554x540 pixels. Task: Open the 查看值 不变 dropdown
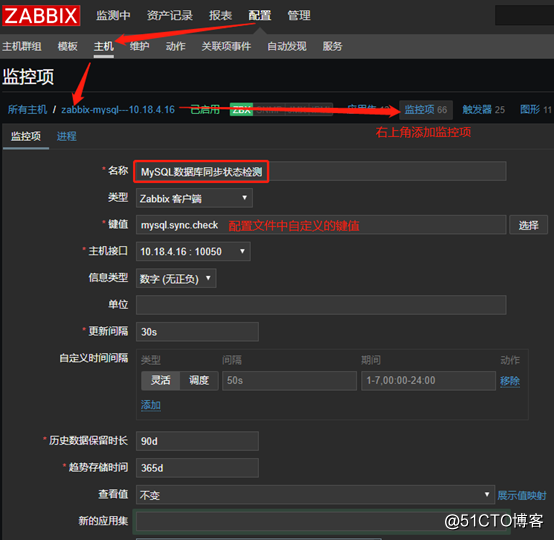[315, 495]
